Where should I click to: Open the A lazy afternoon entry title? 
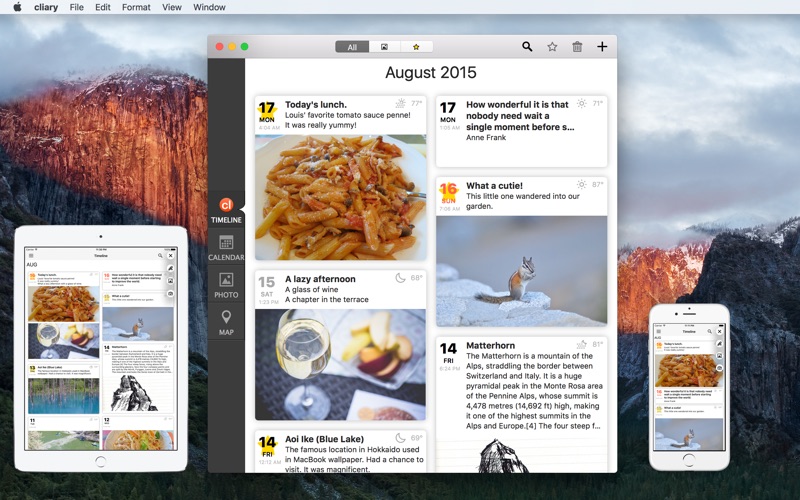(320, 279)
